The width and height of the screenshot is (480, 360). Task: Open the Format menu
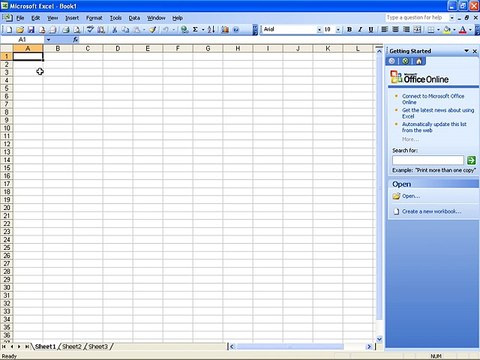(94, 18)
